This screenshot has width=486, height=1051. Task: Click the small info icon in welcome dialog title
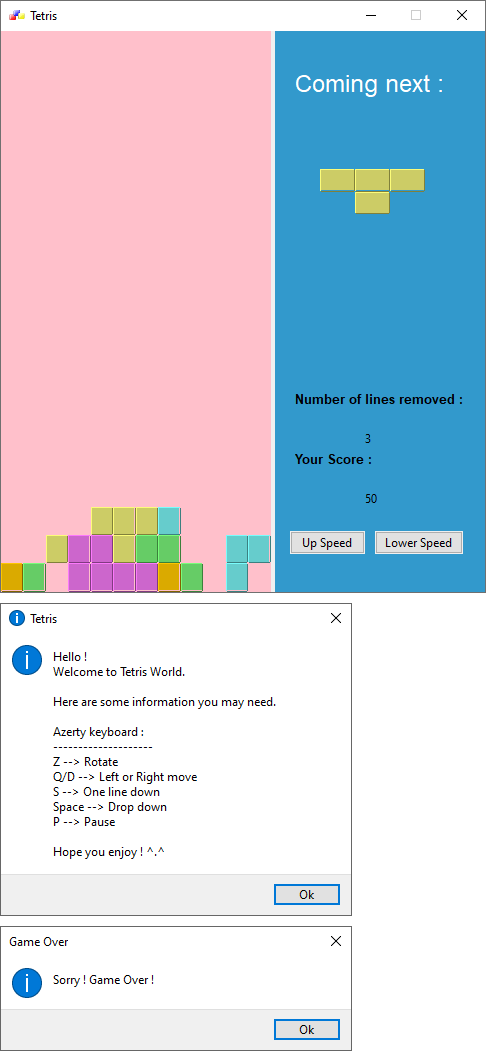17,618
